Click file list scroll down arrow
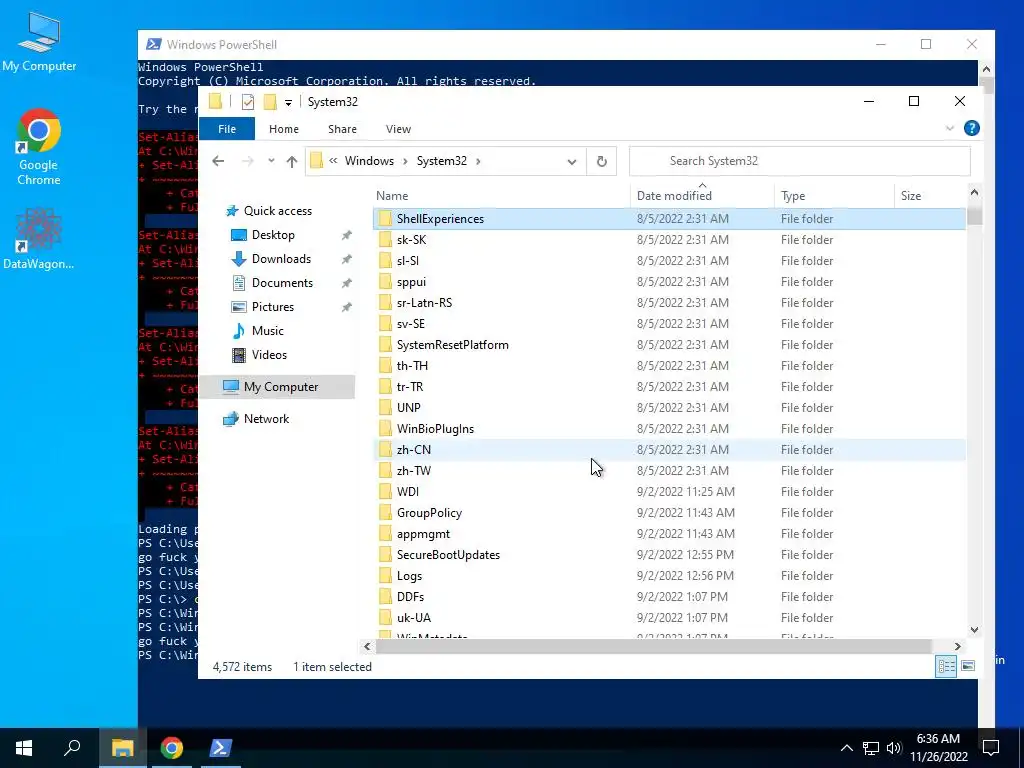This screenshot has width=1024, height=768. tap(974, 630)
